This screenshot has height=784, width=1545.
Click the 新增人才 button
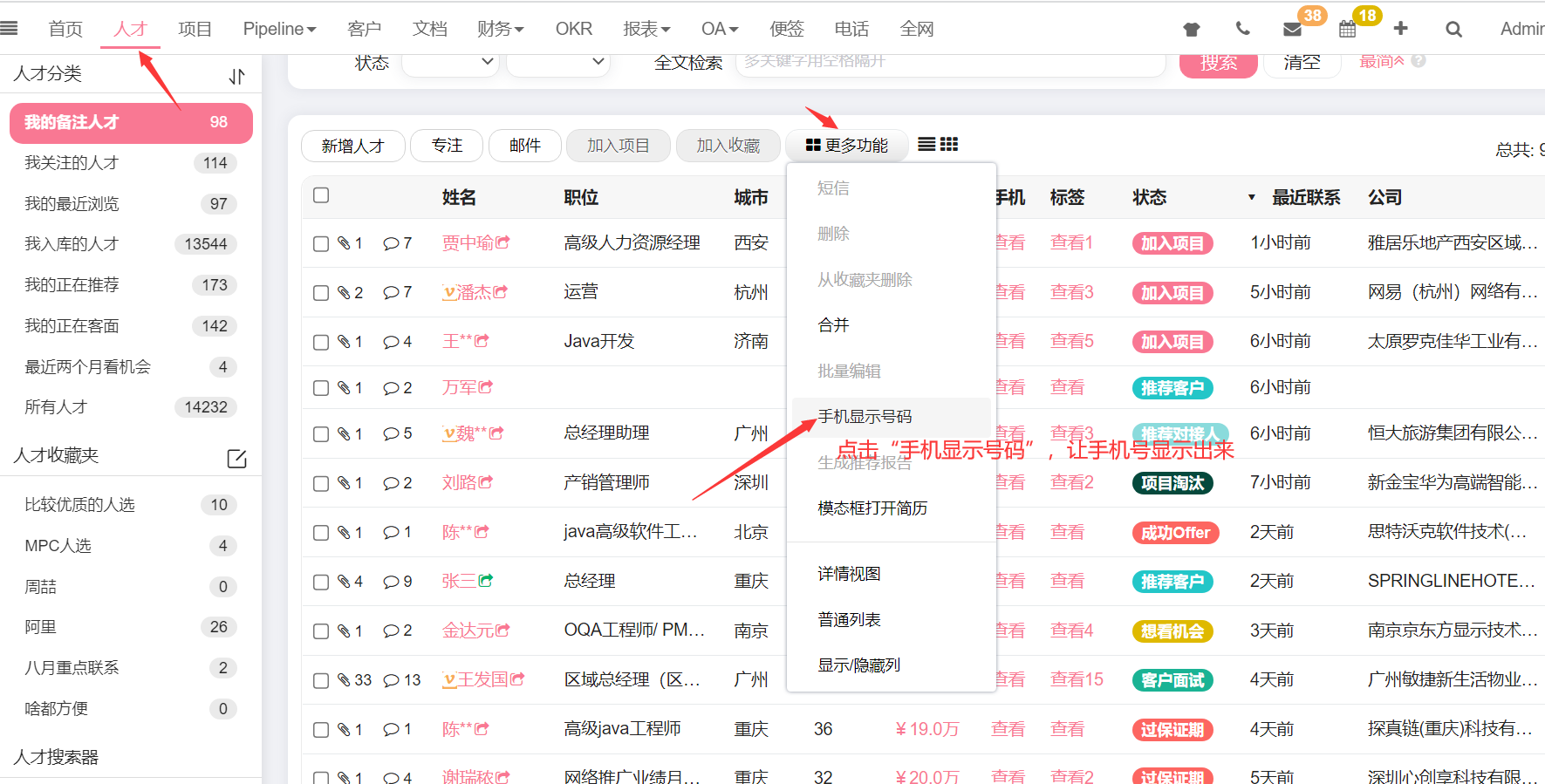coord(353,146)
